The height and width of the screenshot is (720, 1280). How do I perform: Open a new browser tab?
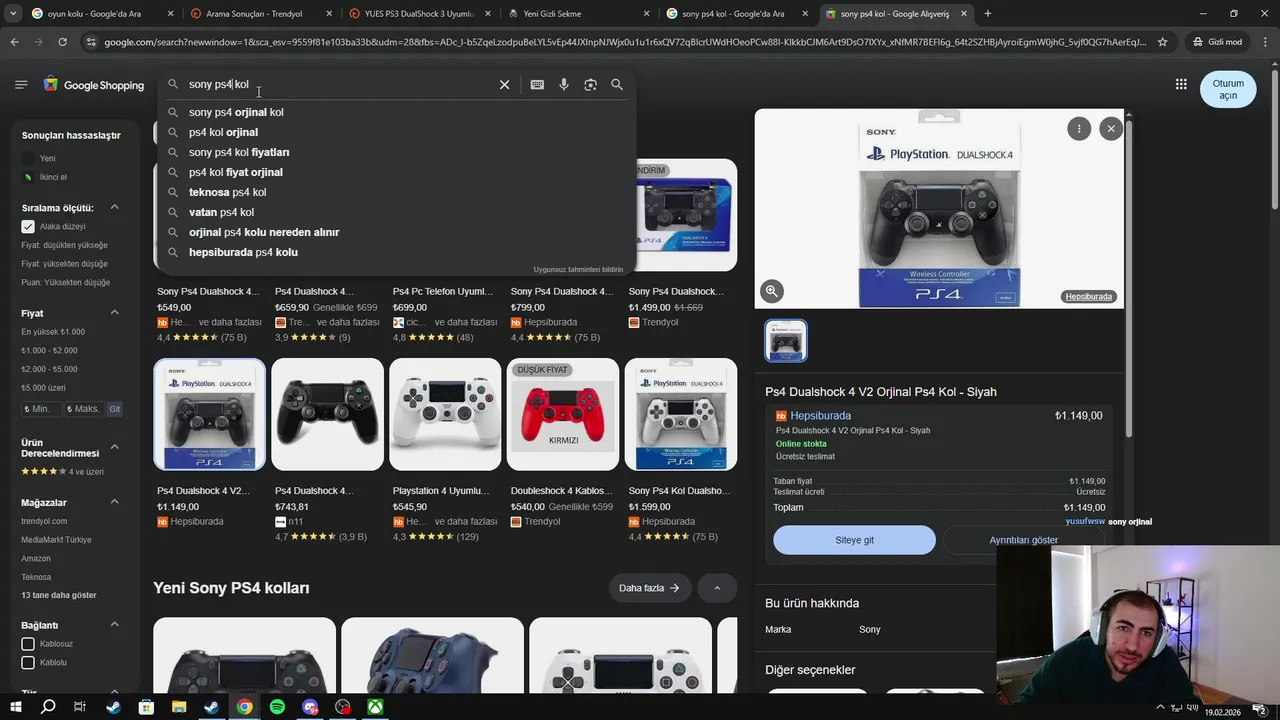pyautogui.click(x=988, y=14)
